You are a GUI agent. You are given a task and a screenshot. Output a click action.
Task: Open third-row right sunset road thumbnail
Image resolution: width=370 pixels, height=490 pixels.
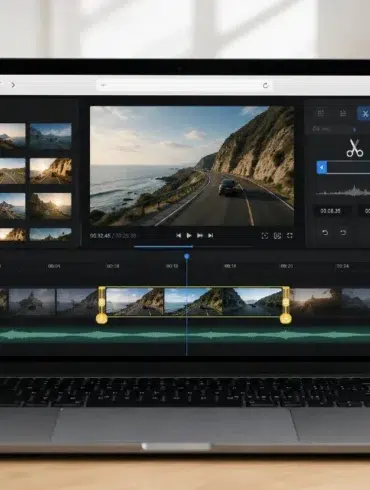tap(51, 206)
